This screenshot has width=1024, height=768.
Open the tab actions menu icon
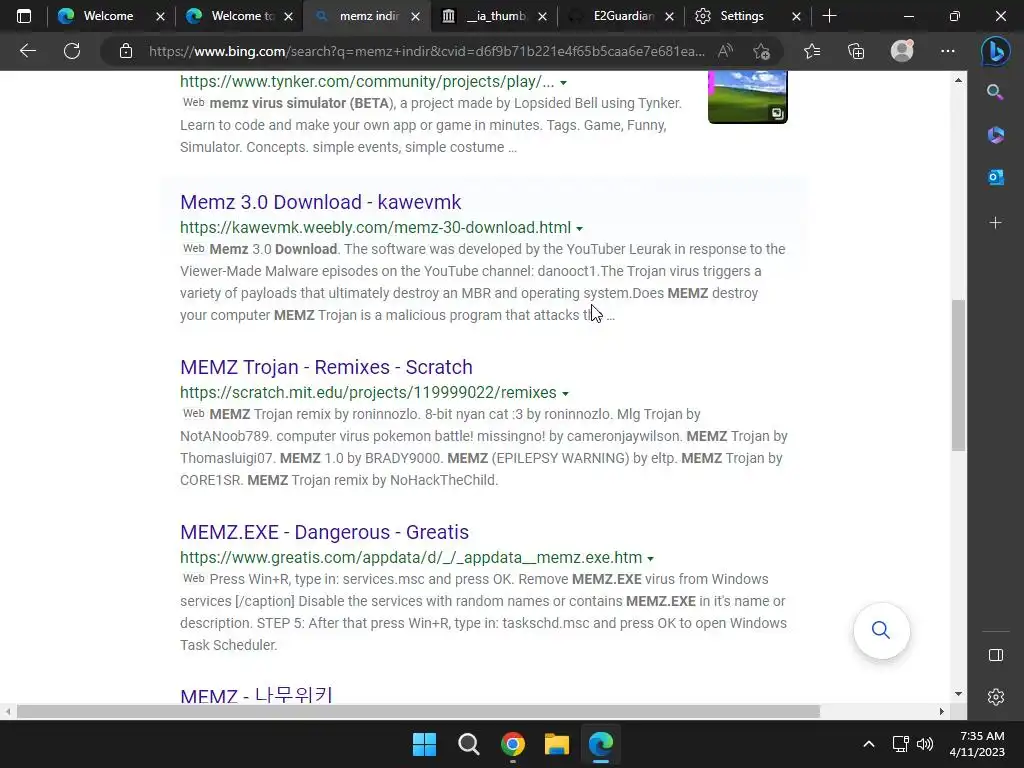pyautogui.click(x=24, y=16)
